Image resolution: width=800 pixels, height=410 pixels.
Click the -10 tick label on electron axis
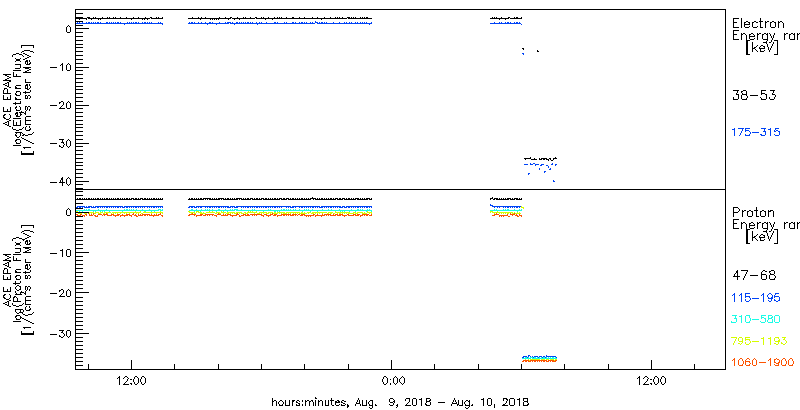(x=61, y=67)
